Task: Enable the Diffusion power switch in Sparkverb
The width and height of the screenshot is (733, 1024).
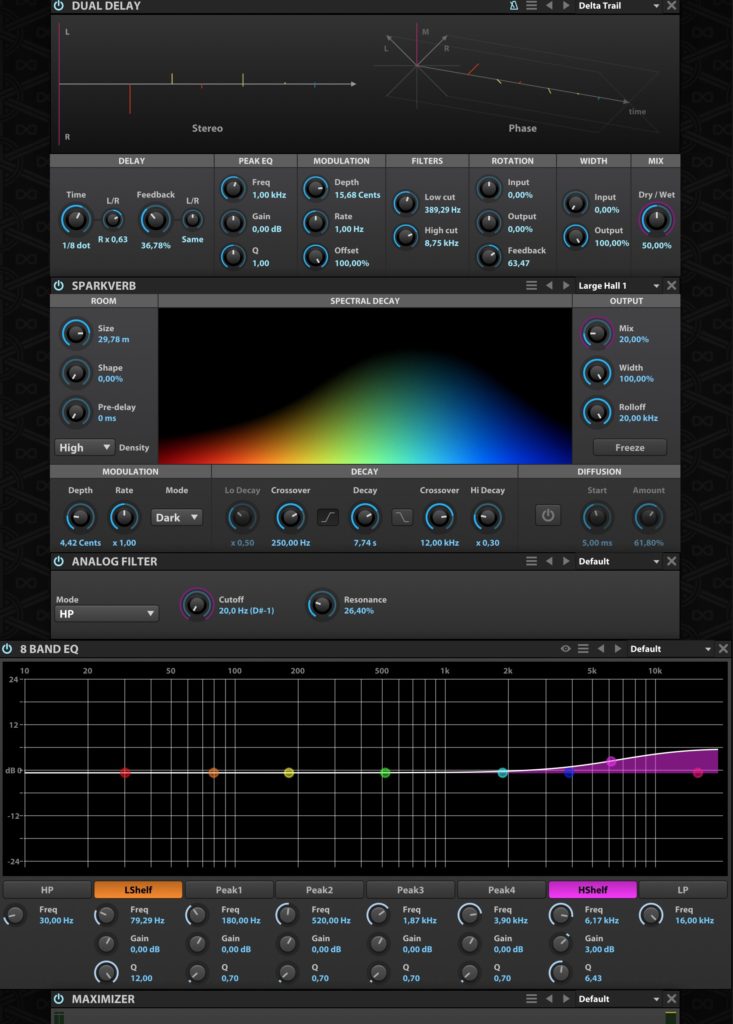Action: pos(547,515)
